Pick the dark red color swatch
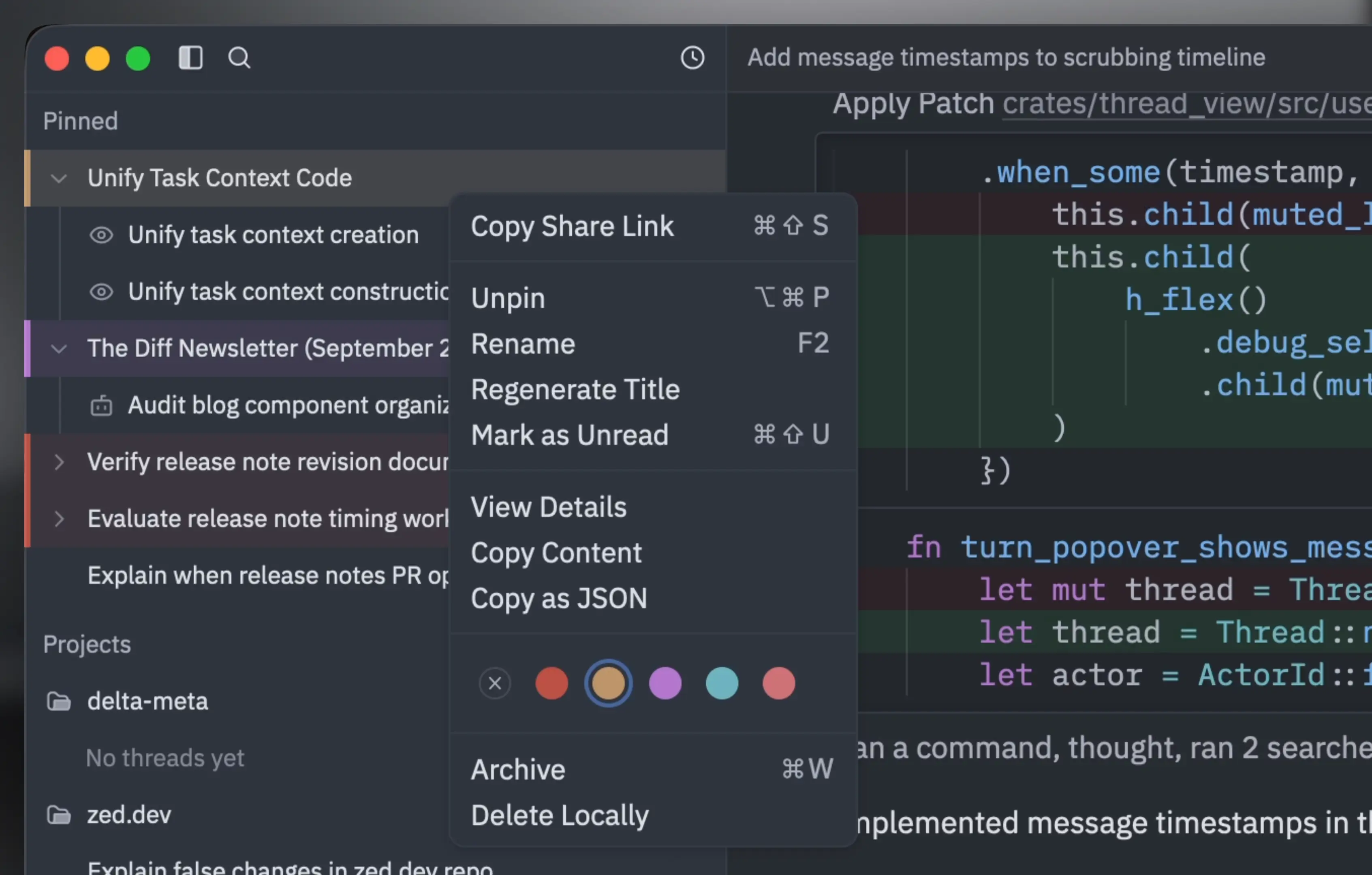The height and width of the screenshot is (875, 1372). coord(551,683)
